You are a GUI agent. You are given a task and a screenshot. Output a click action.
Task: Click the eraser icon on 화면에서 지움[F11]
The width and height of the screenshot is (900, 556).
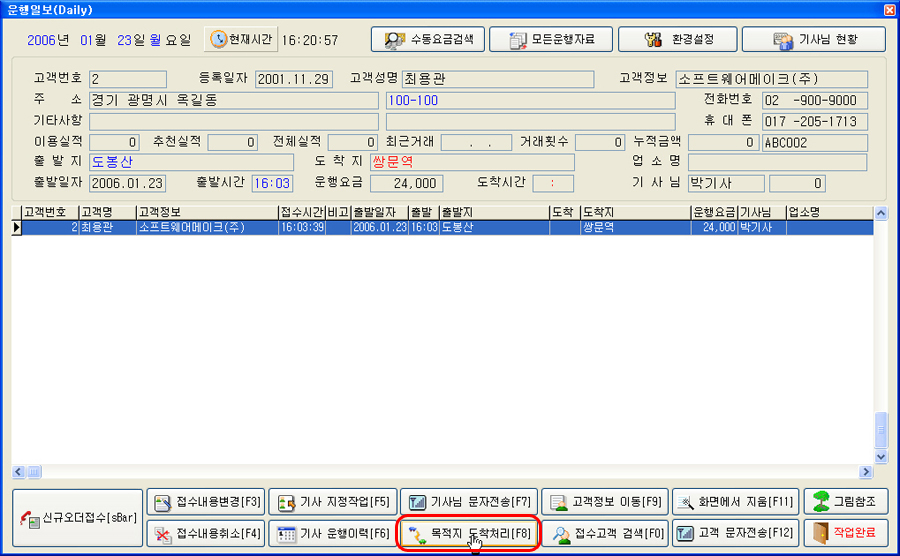(x=685, y=503)
